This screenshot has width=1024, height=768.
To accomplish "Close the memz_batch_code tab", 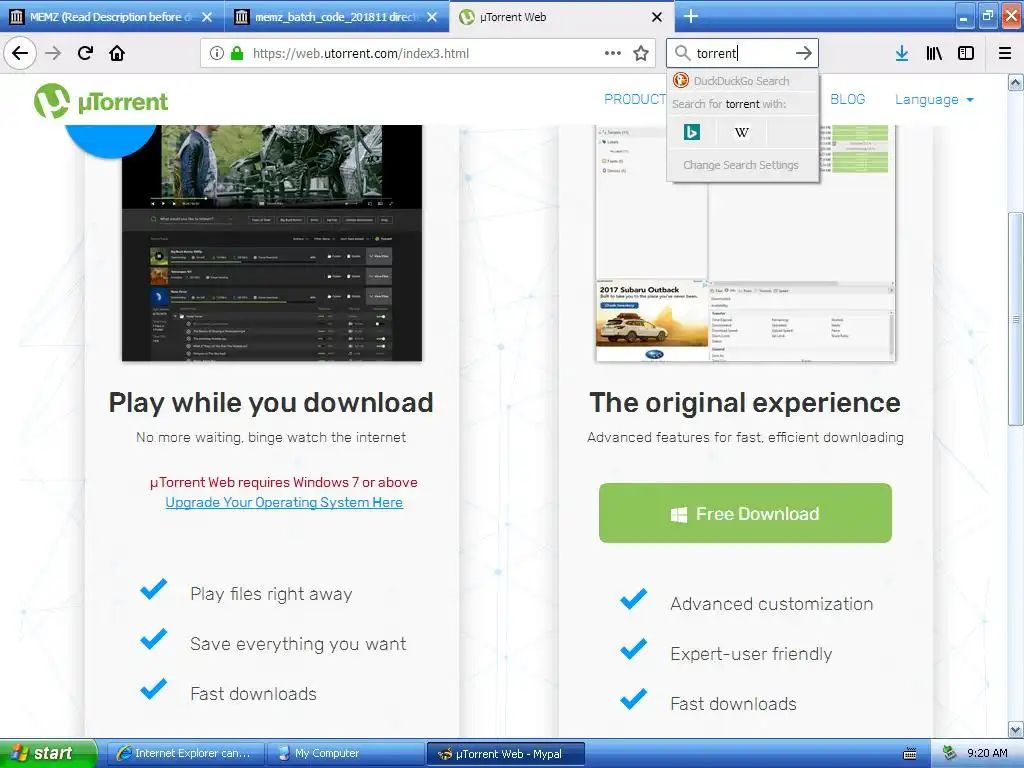I will [432, 17].
